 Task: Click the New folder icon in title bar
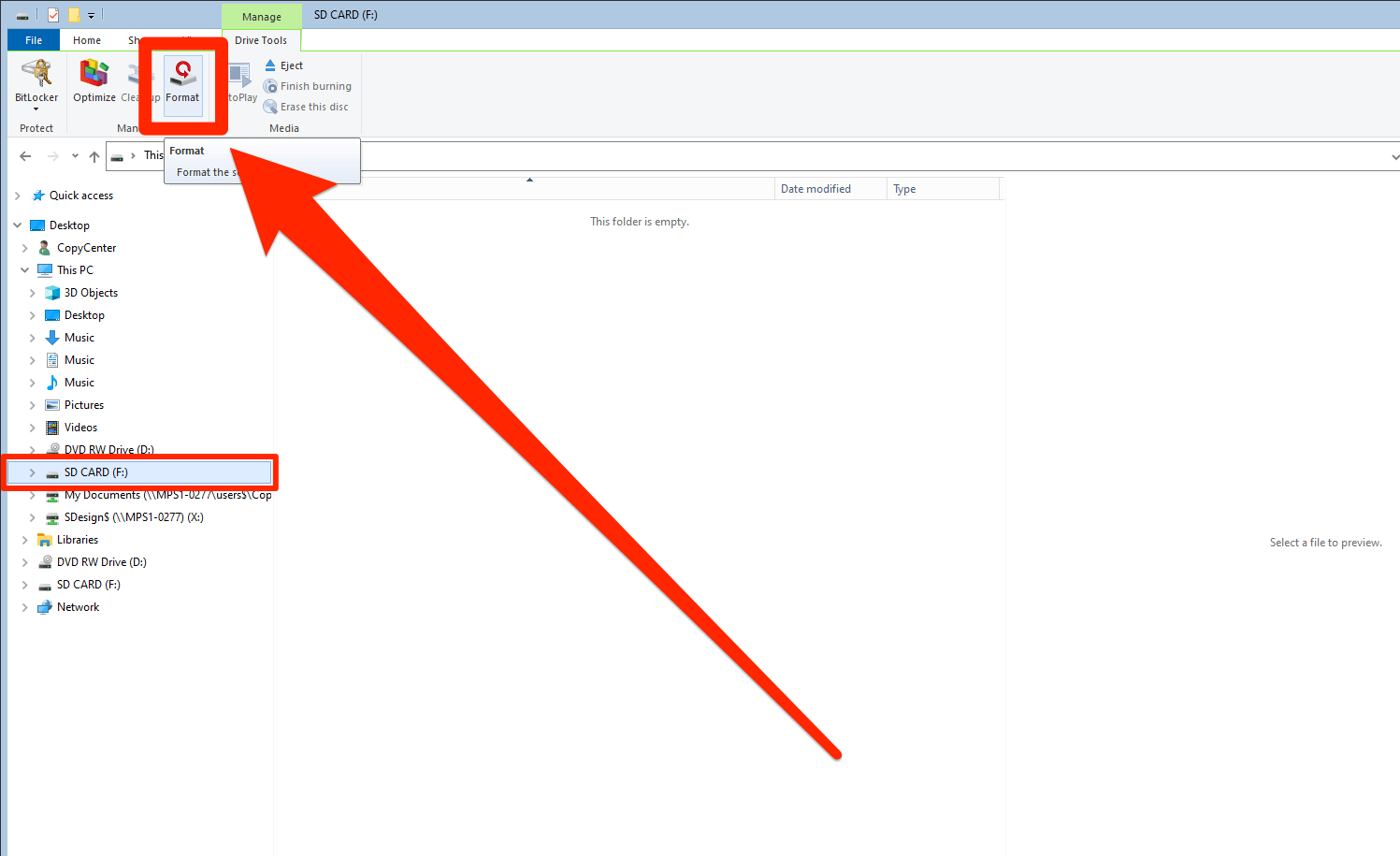74,15
